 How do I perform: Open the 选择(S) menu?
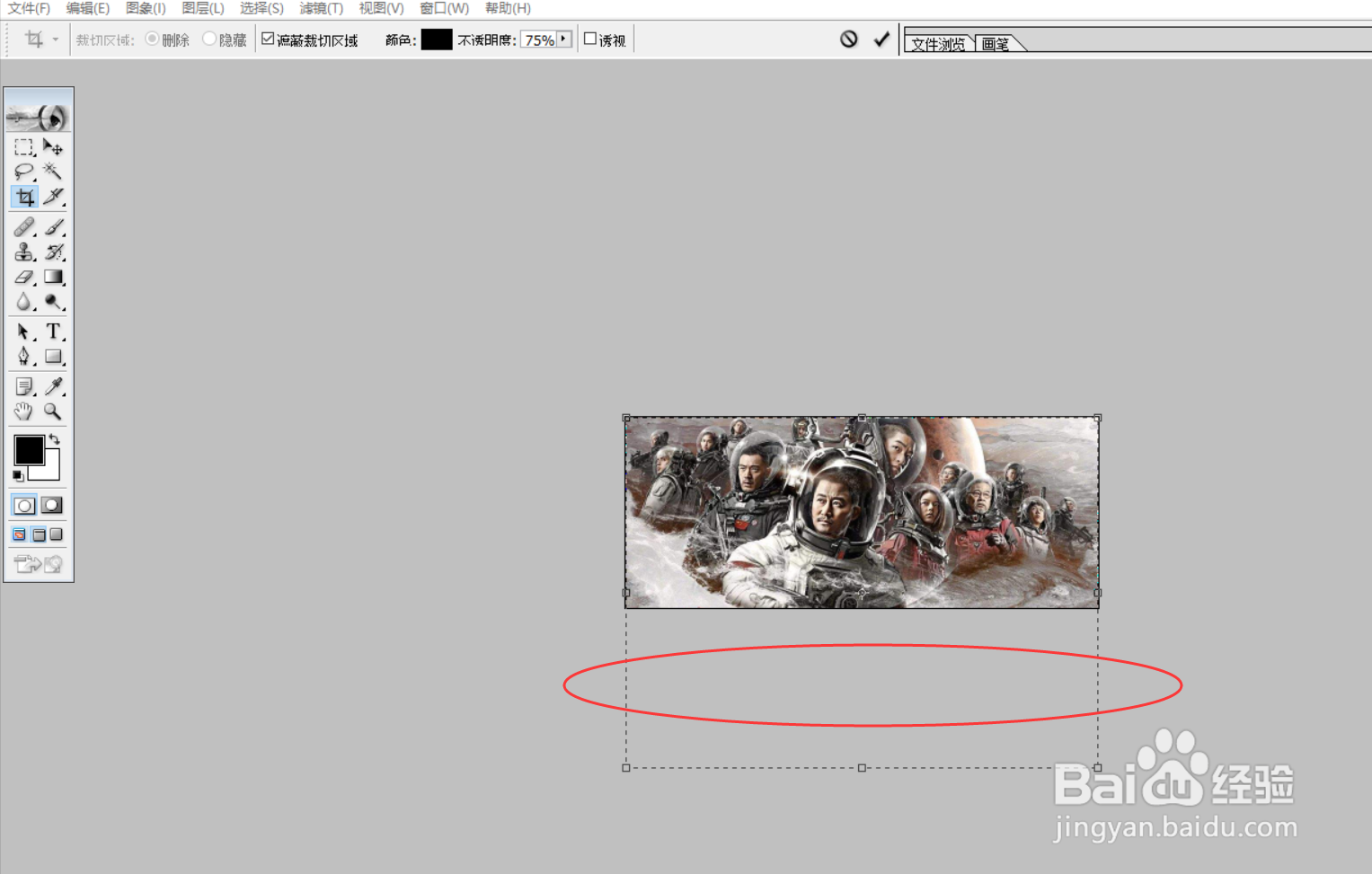[x=261, y=8]
